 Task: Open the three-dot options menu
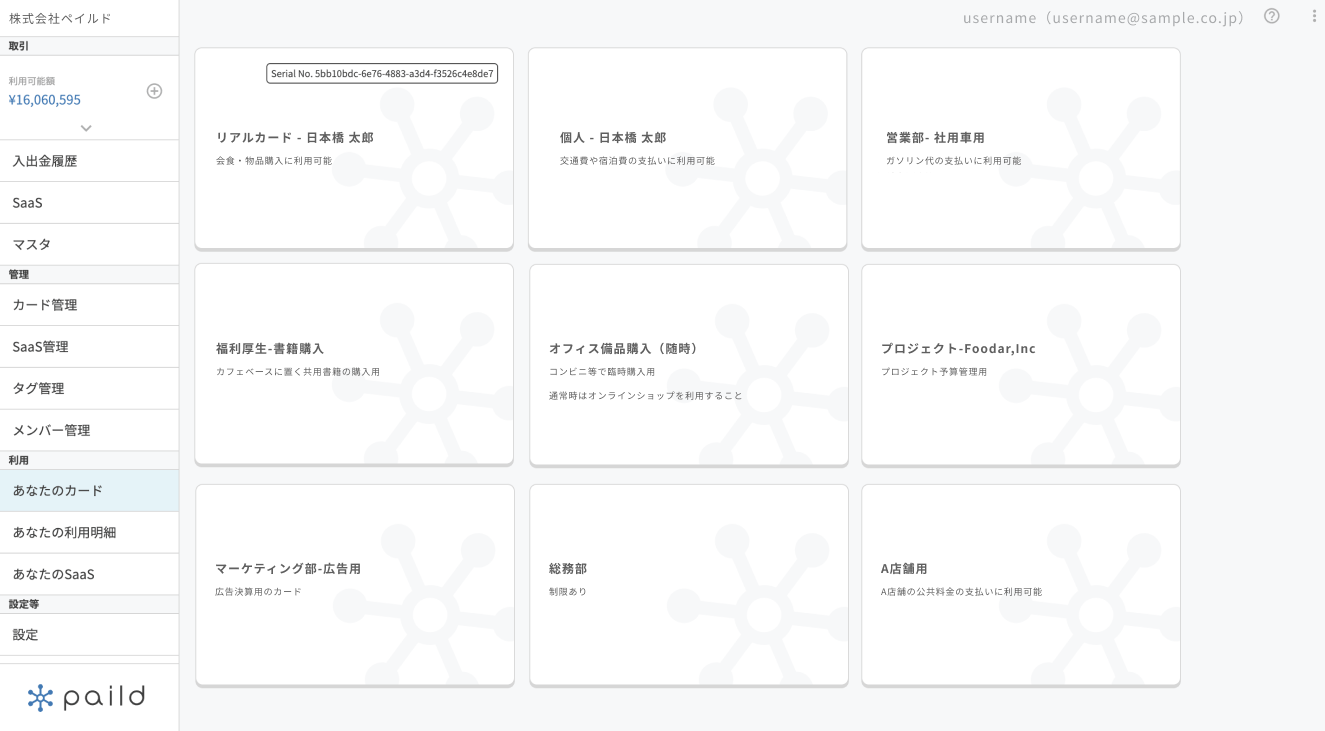click(x=1314, y=16)
